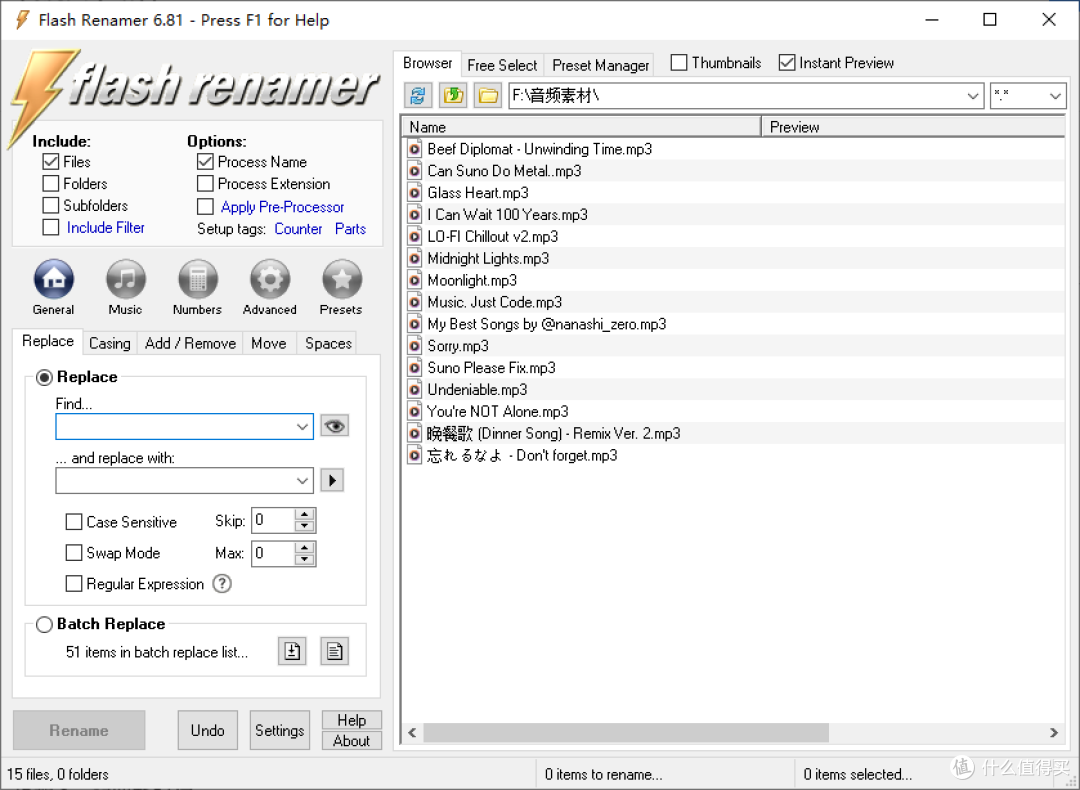Click the Help button
Viewport: 1080px width, 790px height.
352,720
